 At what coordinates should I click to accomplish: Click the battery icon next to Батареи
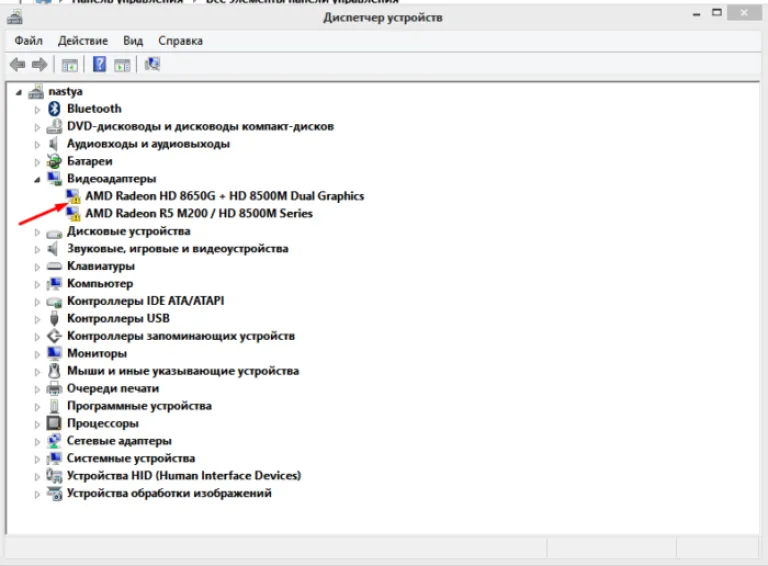[54, 161]
